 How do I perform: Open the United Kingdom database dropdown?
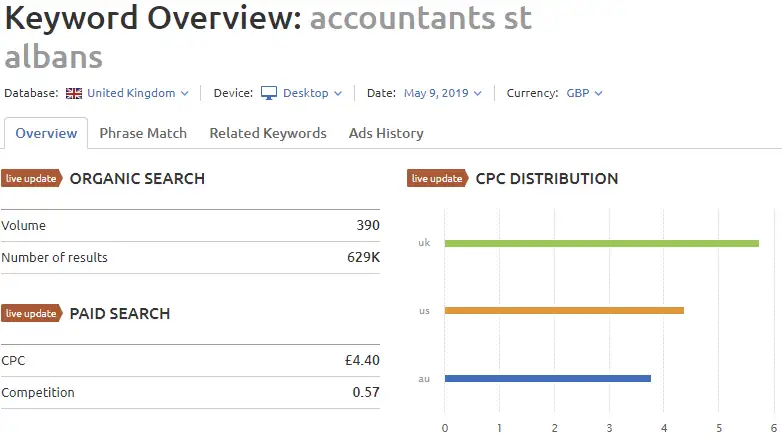[138, 93]
